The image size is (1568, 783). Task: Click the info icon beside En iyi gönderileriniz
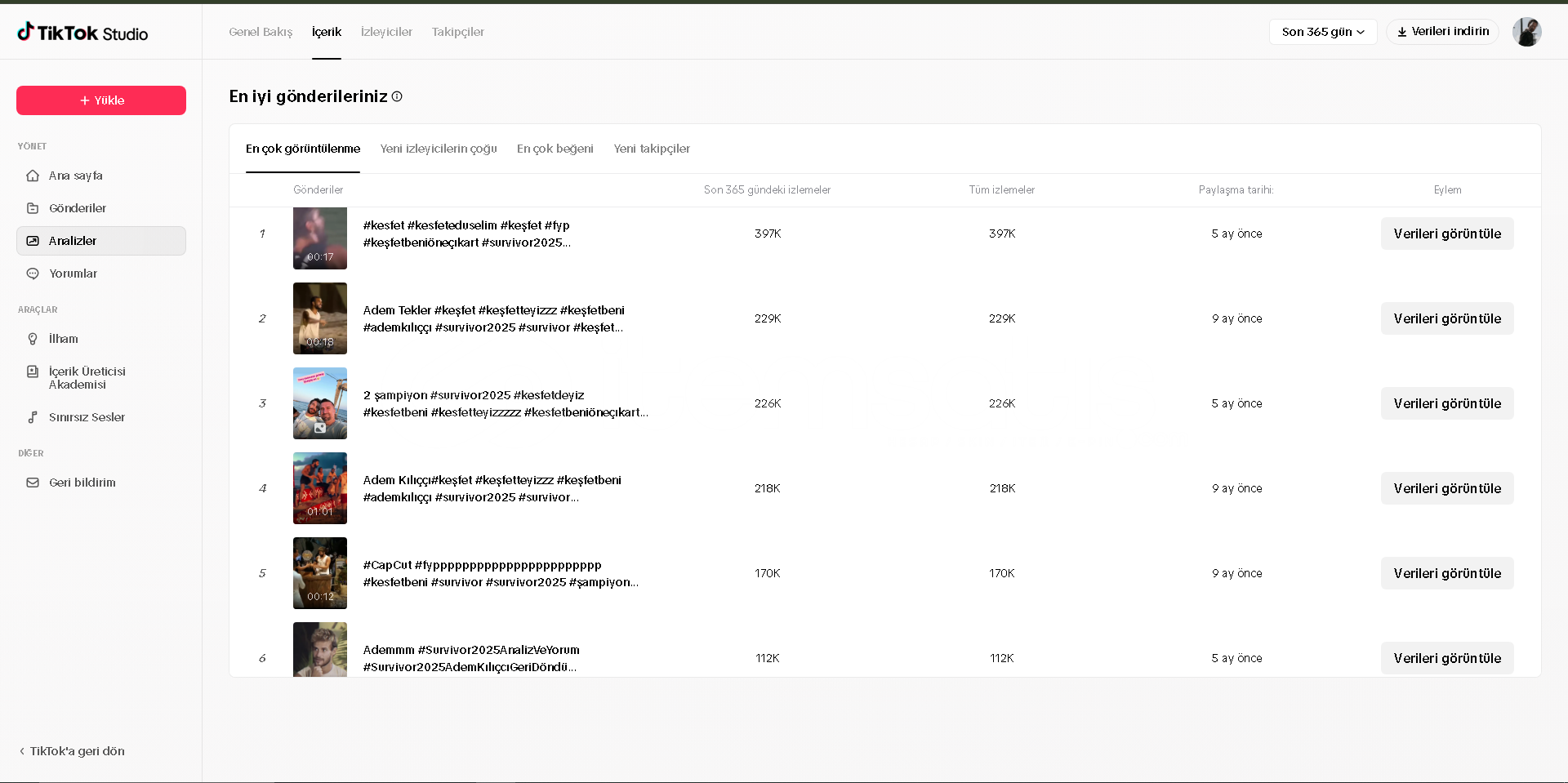tap(397, 96)
